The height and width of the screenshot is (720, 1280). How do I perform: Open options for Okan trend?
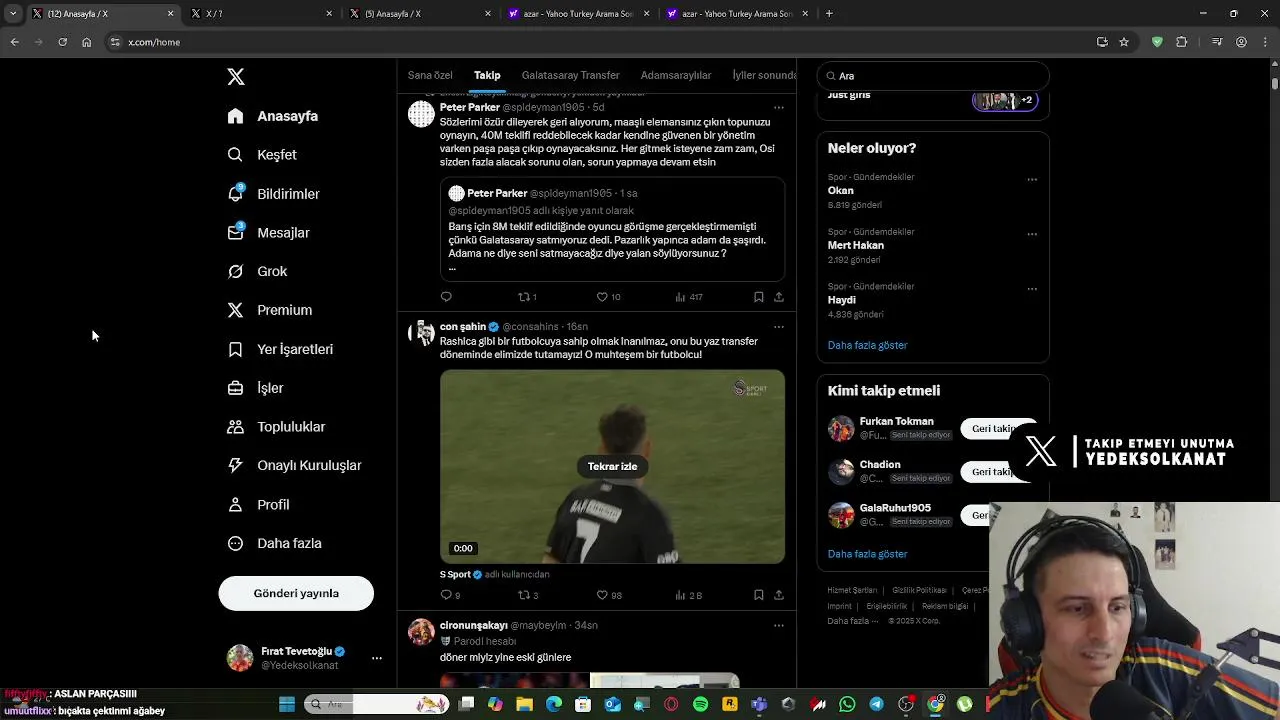click(x=1032, y=180)
